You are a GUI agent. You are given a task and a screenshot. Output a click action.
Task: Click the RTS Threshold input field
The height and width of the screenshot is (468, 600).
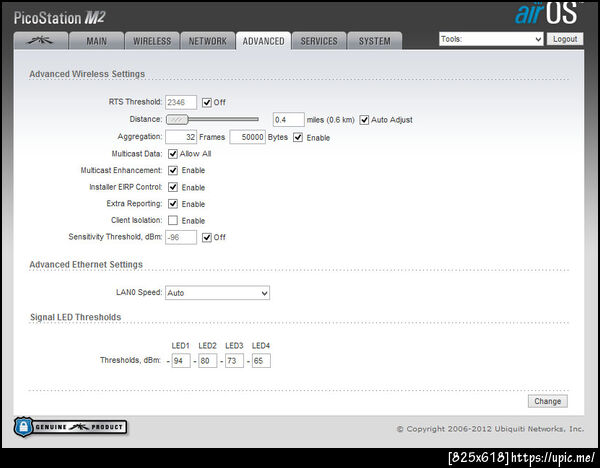click(x=181, y=102)
